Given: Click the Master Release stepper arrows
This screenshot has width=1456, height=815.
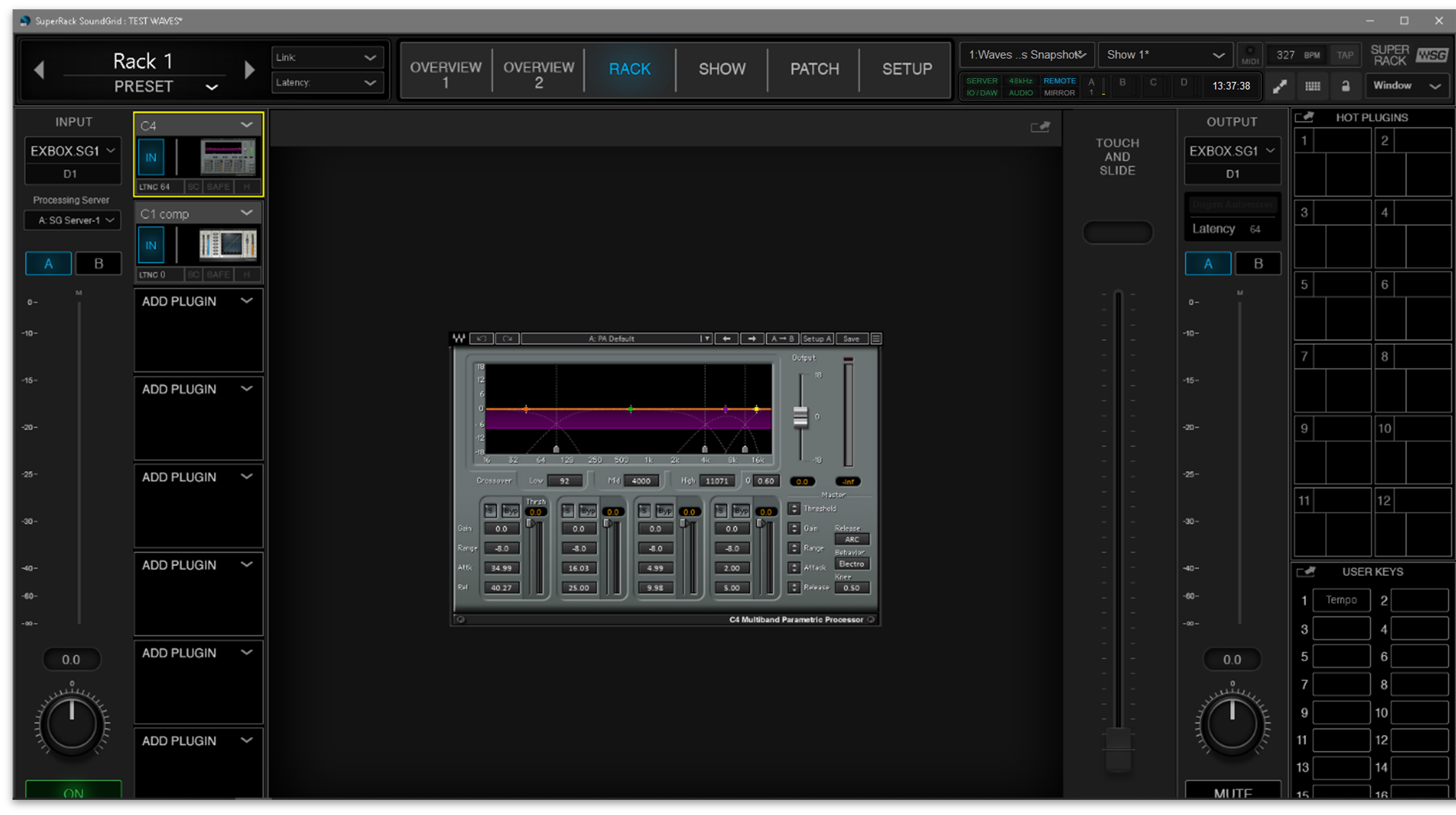Looking at the screenshot, I should (794, 587).
